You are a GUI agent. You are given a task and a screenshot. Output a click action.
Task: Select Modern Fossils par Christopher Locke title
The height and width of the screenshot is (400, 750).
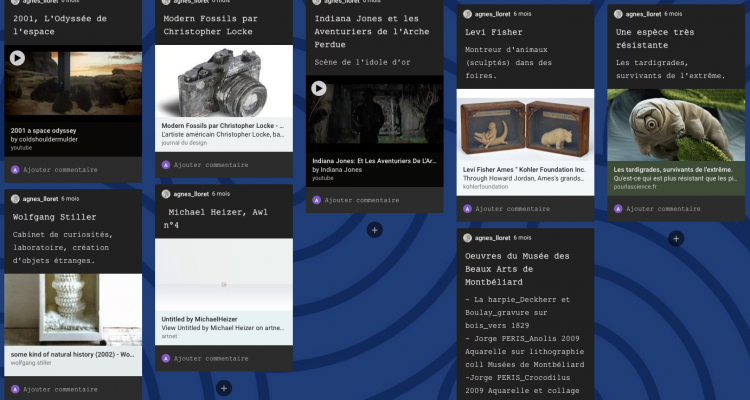210,25
